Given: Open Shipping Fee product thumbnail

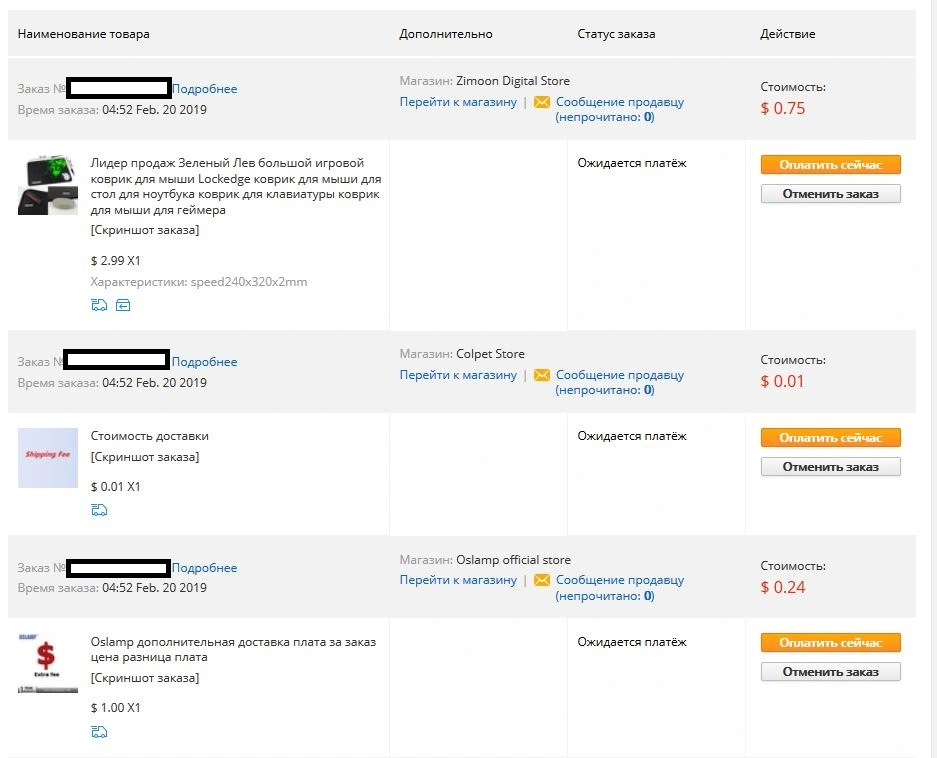Looking at the screenshot, I should 48,458.
